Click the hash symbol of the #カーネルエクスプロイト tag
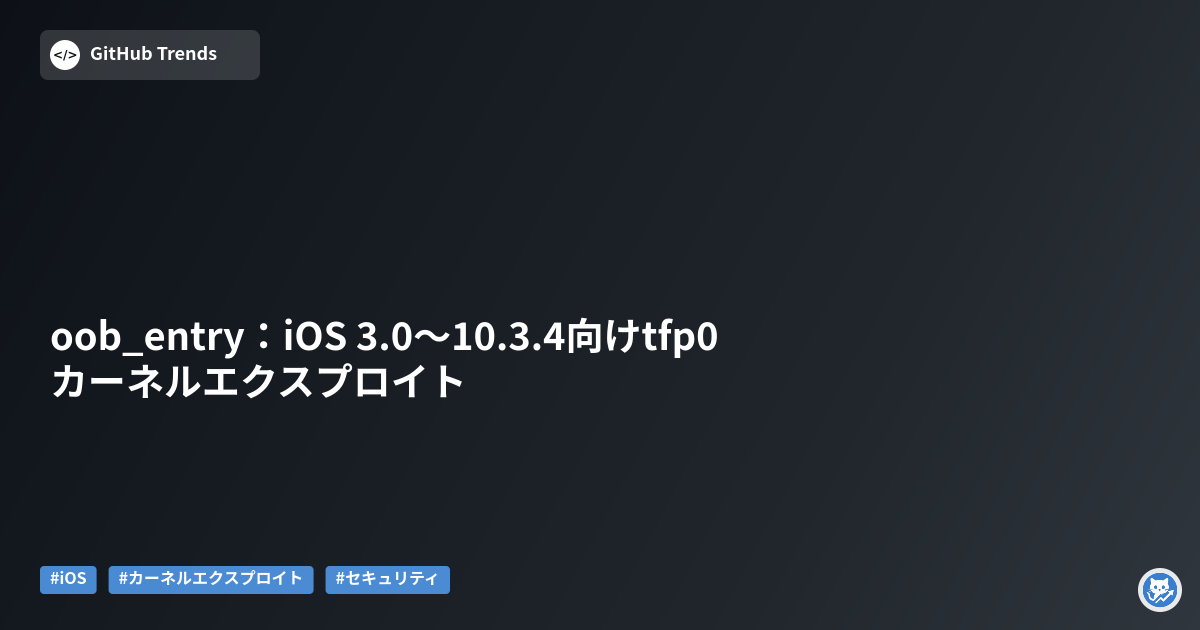 [123, 580]
